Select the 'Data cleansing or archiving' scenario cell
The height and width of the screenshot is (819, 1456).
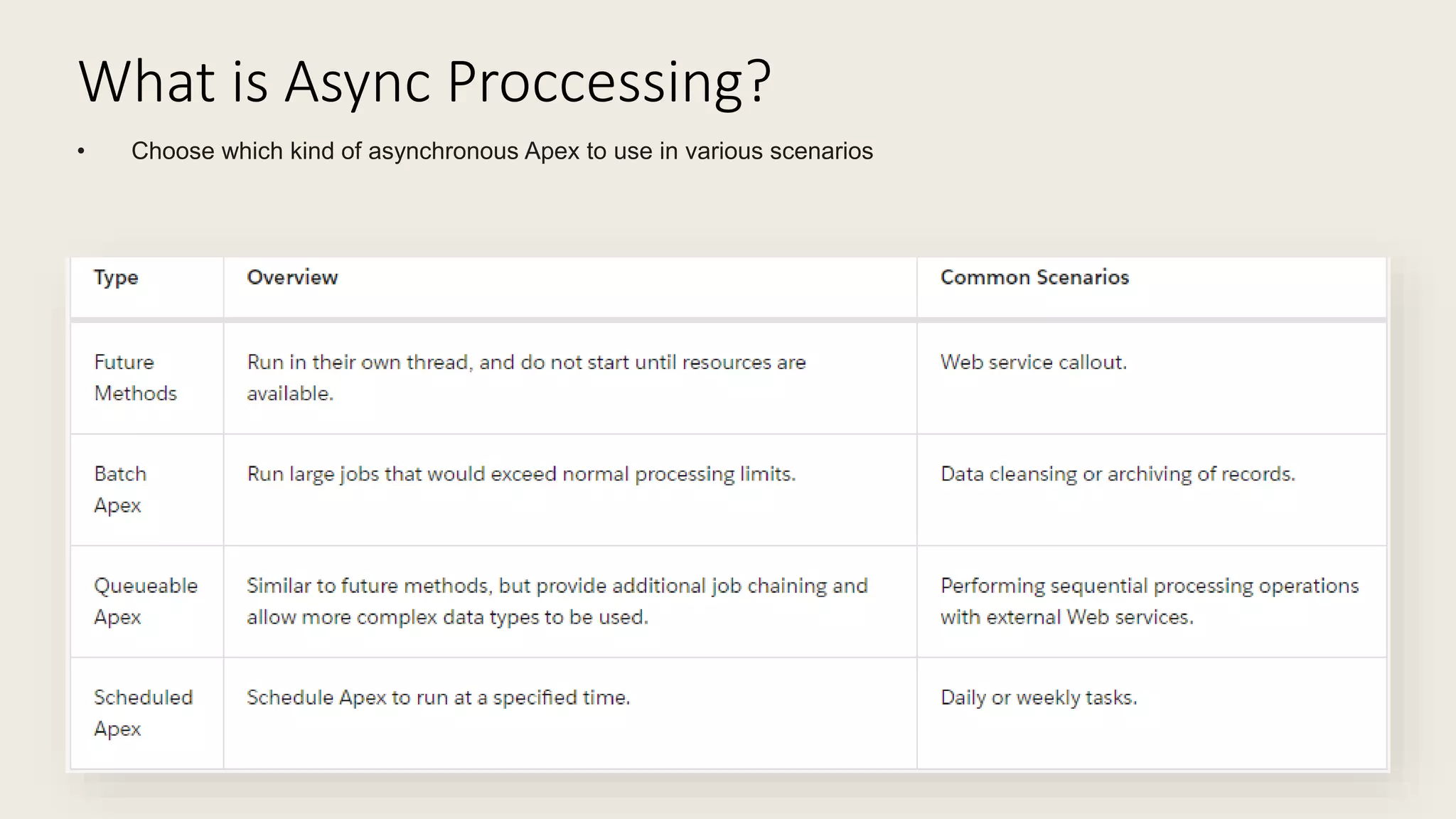tap(1118, 474)
